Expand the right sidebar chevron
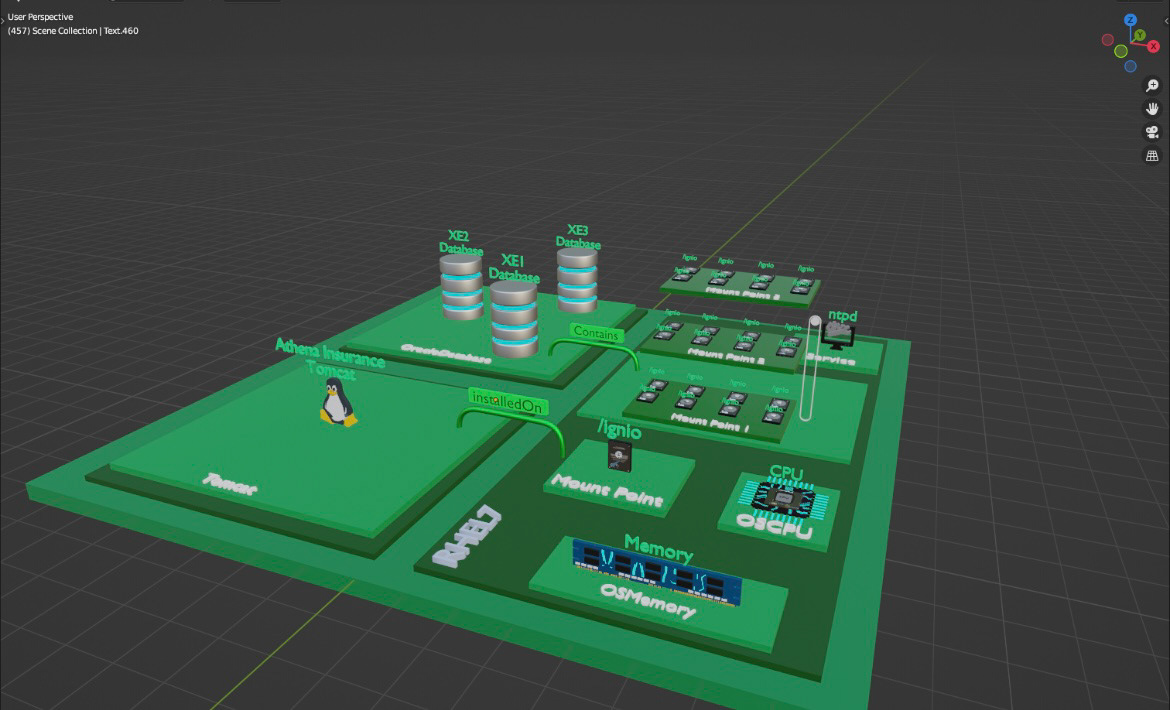 (1166, 21)
